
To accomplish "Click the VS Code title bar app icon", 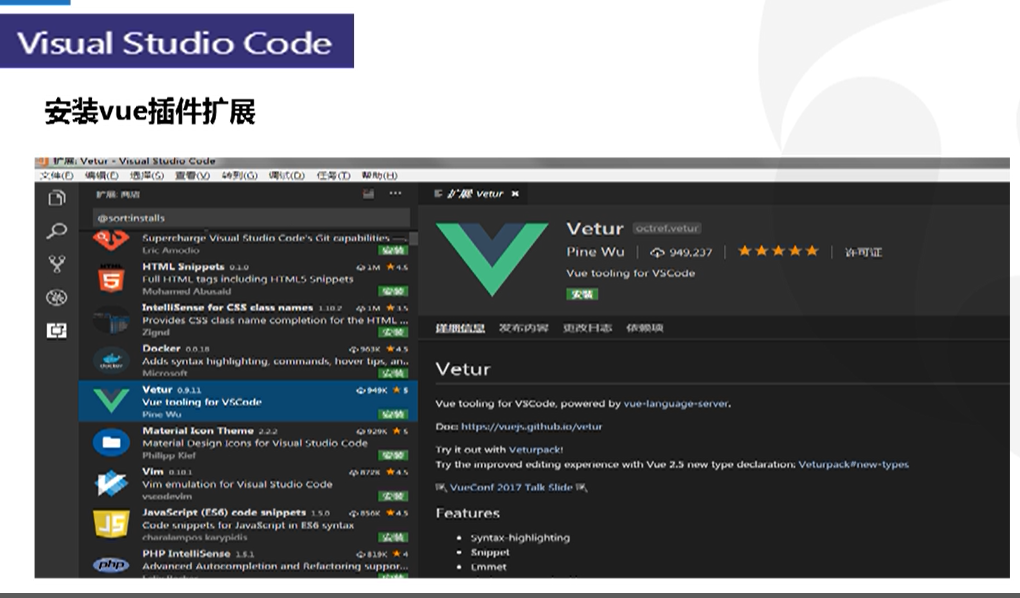I will coord(42,161).
